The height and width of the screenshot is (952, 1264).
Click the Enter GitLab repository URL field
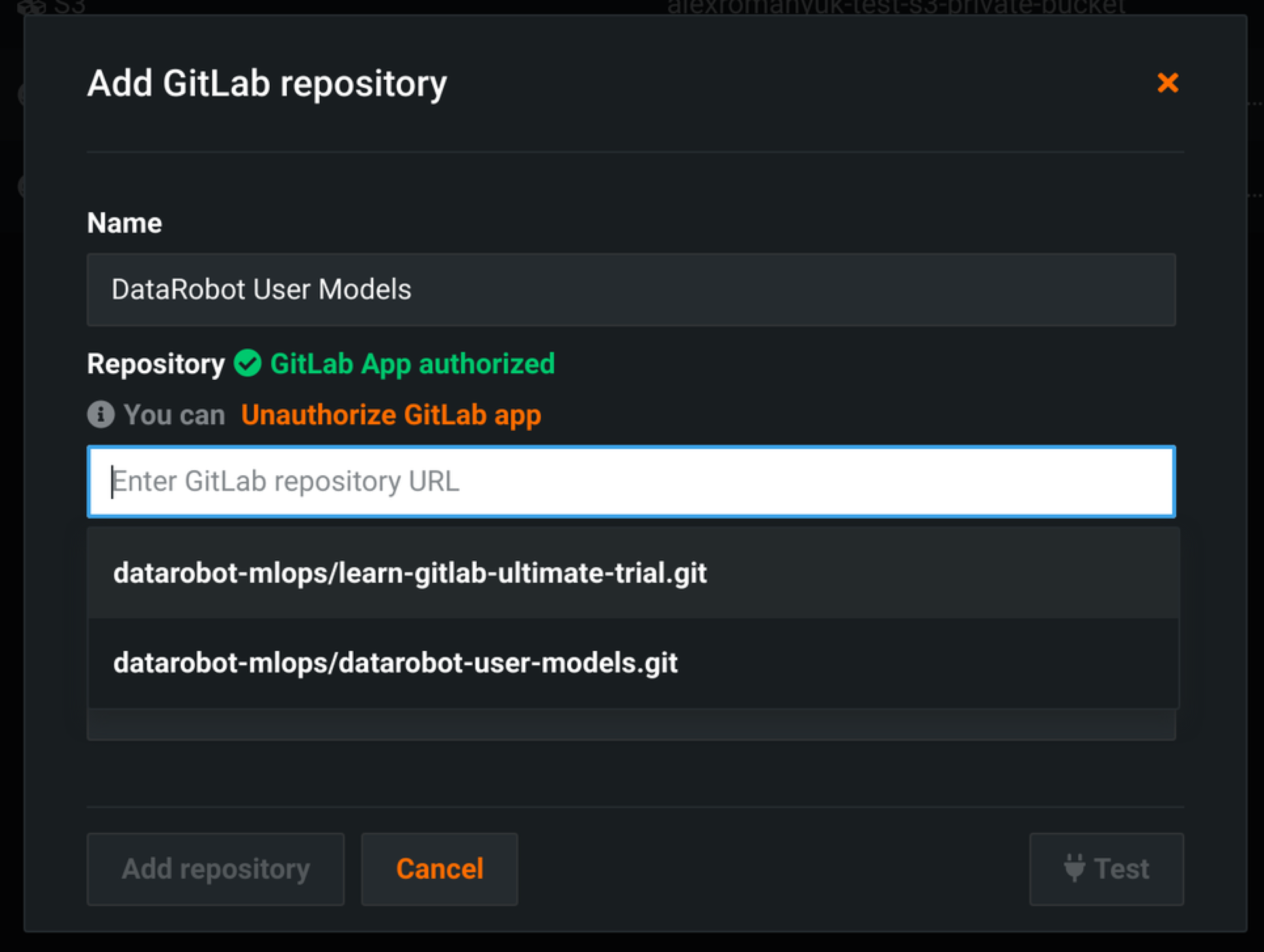(631, 482)
